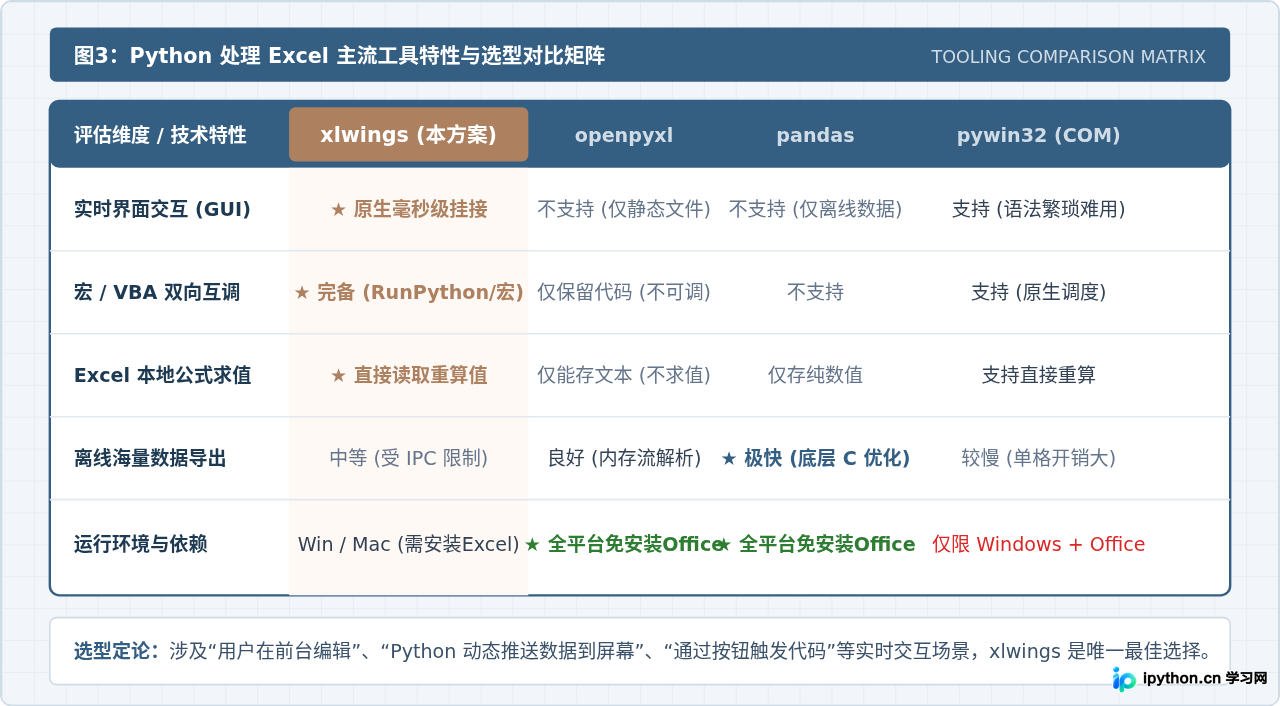Click the 仅存纯数值 cell

(815, 375)
